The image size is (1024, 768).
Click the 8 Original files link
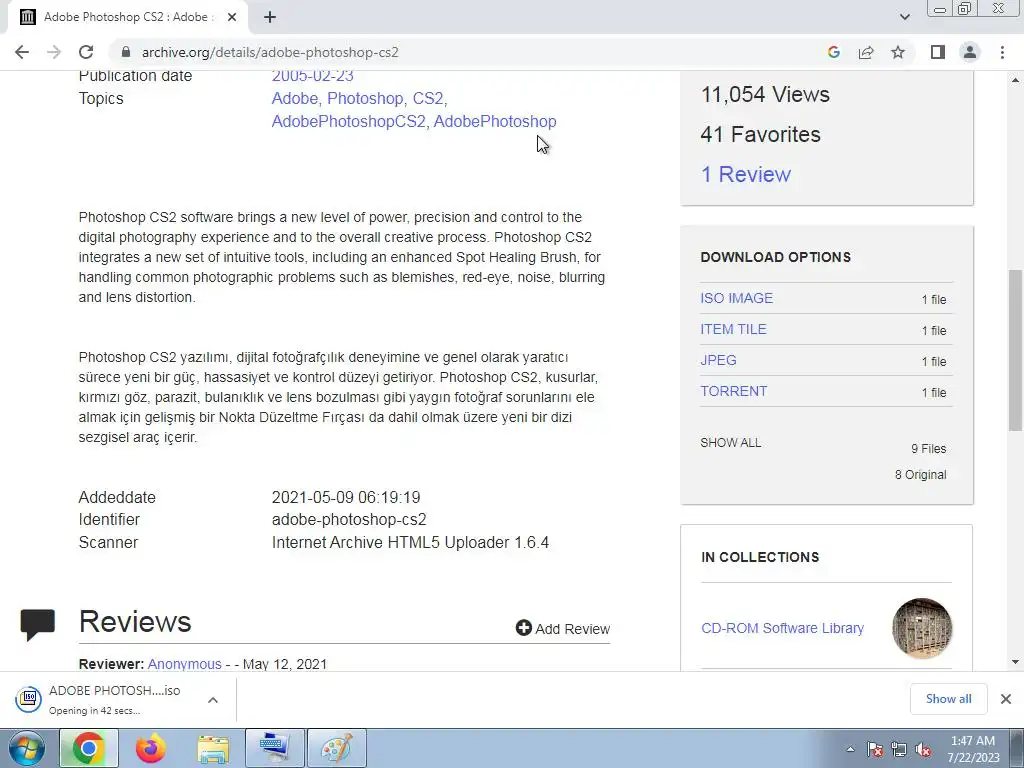920,475
